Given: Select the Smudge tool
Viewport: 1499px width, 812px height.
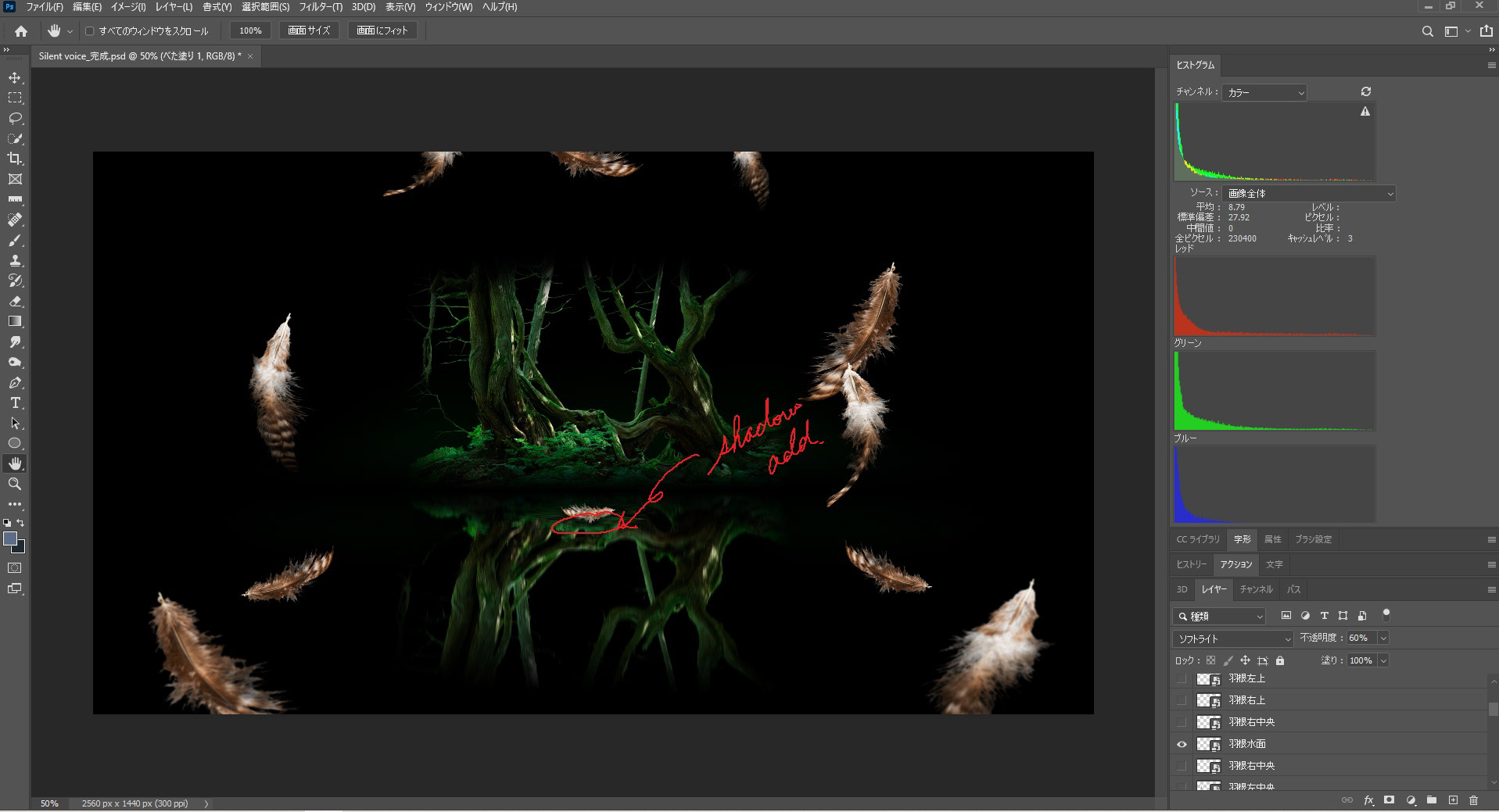Looking at the screenshot, I should (15, 342).
